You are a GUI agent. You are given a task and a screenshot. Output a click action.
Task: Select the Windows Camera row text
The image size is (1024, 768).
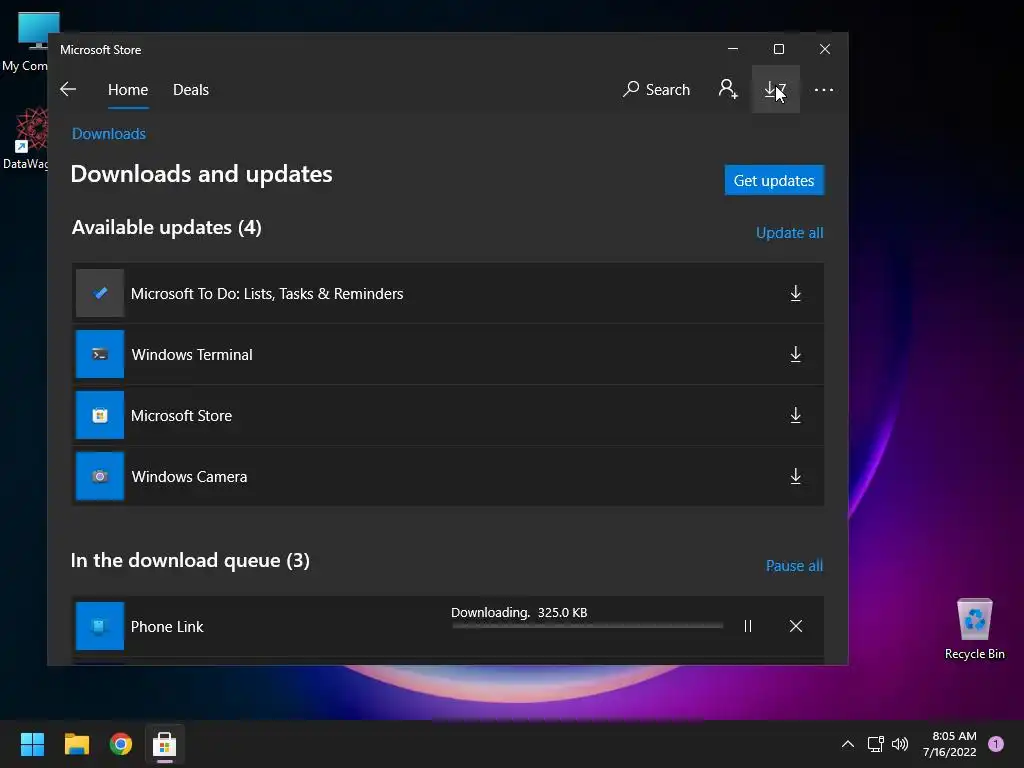189,477
